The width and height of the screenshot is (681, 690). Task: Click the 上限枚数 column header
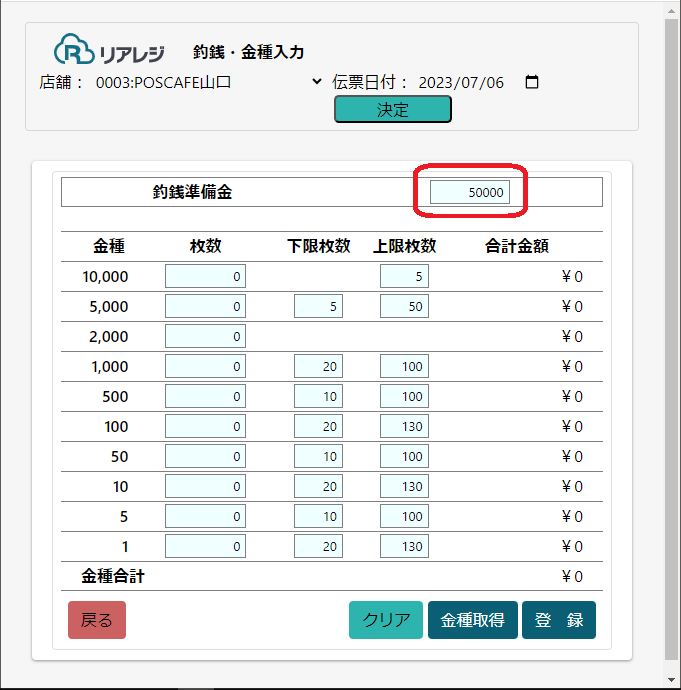[x=404, y=246]
